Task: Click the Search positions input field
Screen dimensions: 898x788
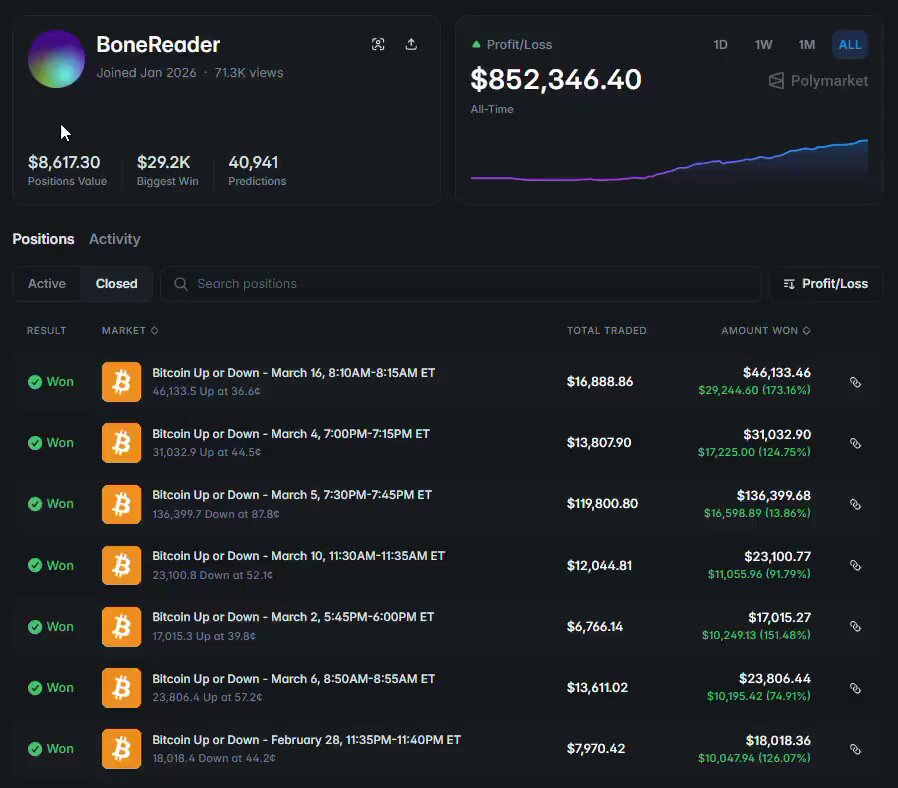Action: coord(460,284)
